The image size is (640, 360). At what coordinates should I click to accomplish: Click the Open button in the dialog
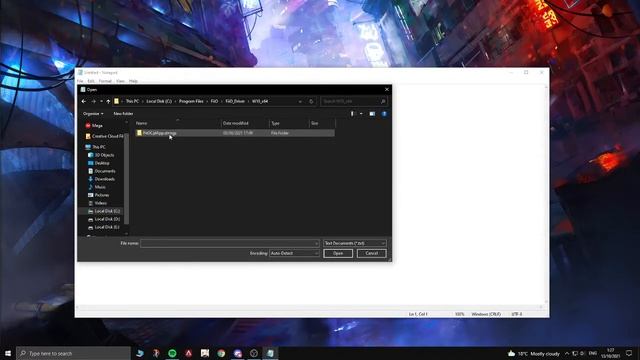click(x=338, y=253)
